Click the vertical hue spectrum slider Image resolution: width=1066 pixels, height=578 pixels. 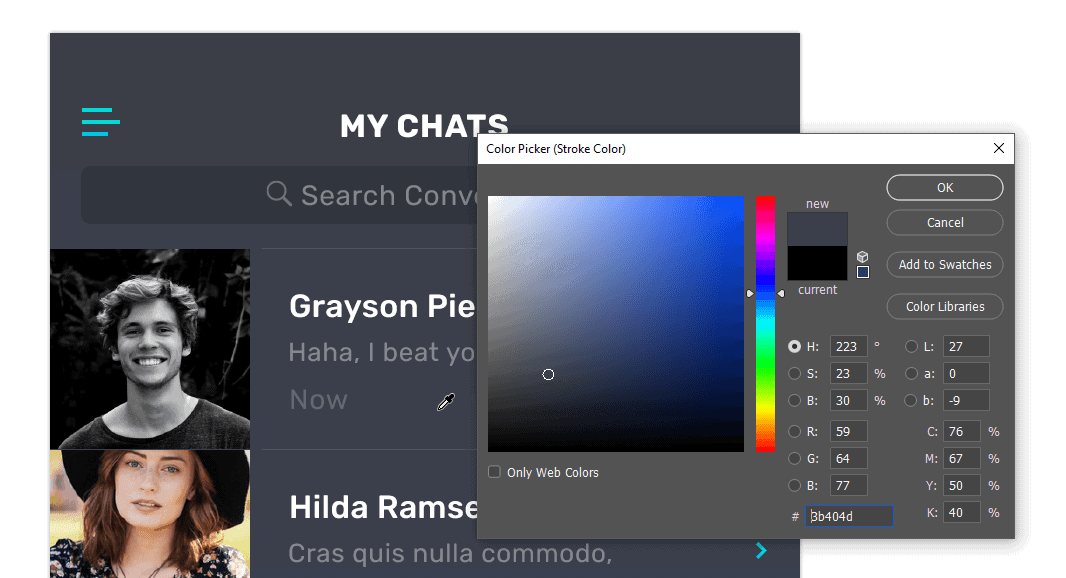(x=765, y=324)
